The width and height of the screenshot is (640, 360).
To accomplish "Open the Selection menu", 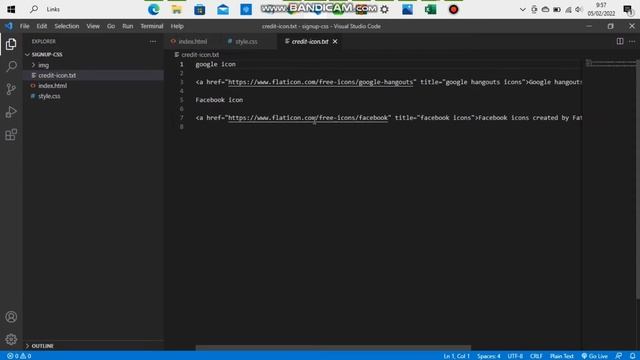I will [67, 26].
